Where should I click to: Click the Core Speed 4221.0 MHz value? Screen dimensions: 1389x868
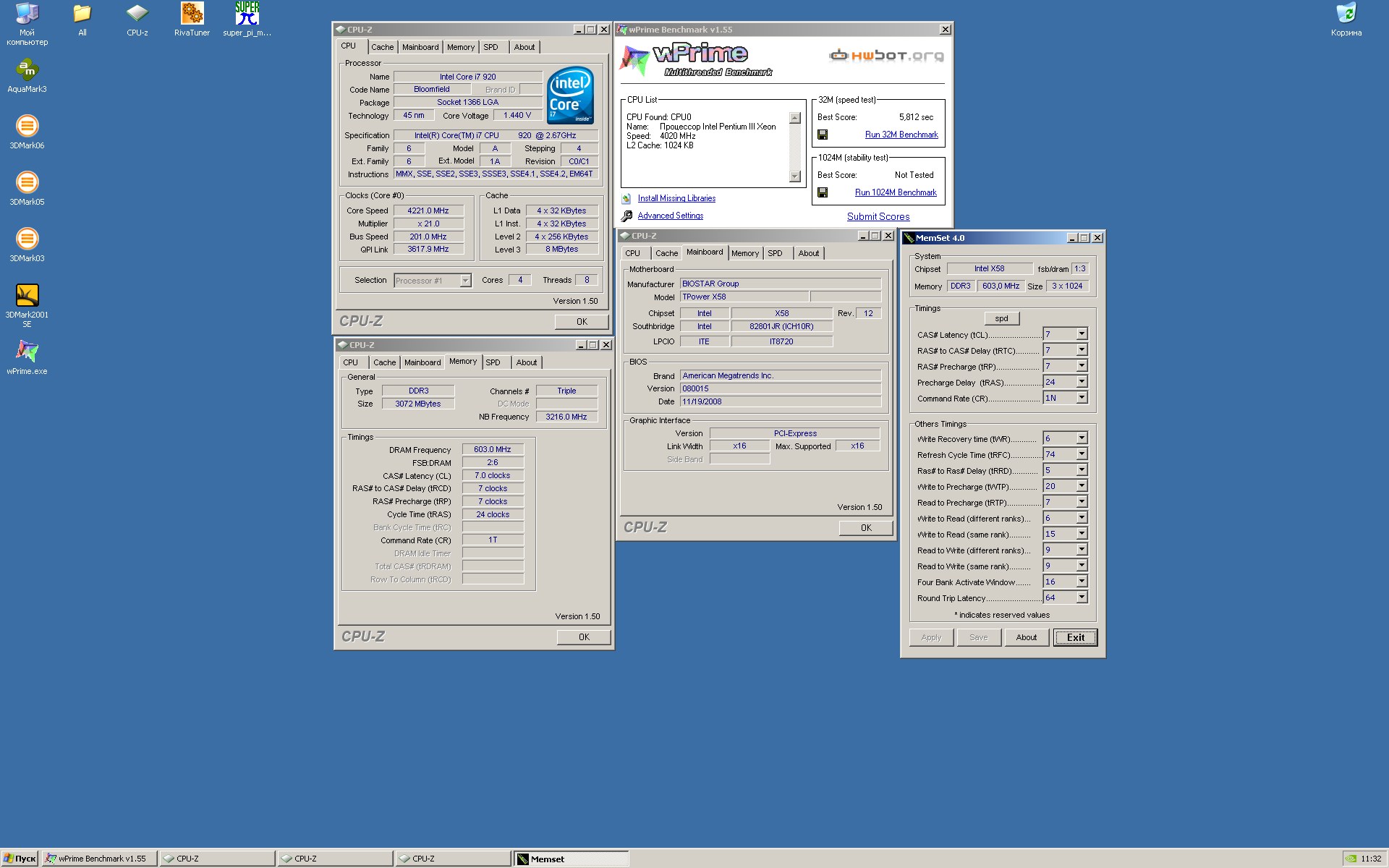pos(428,210)
